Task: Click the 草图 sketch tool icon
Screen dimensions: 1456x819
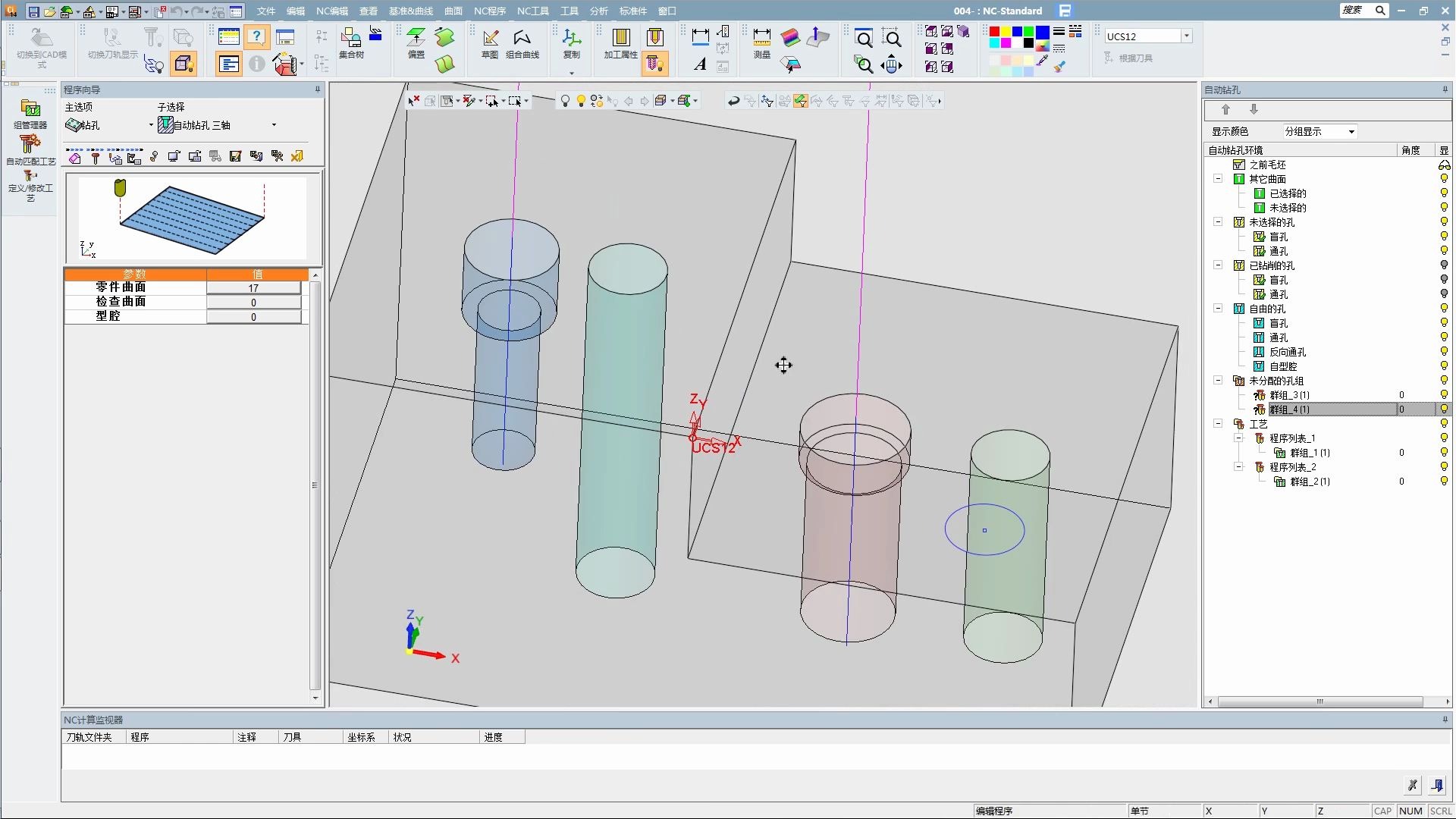Action: point(490,38)
